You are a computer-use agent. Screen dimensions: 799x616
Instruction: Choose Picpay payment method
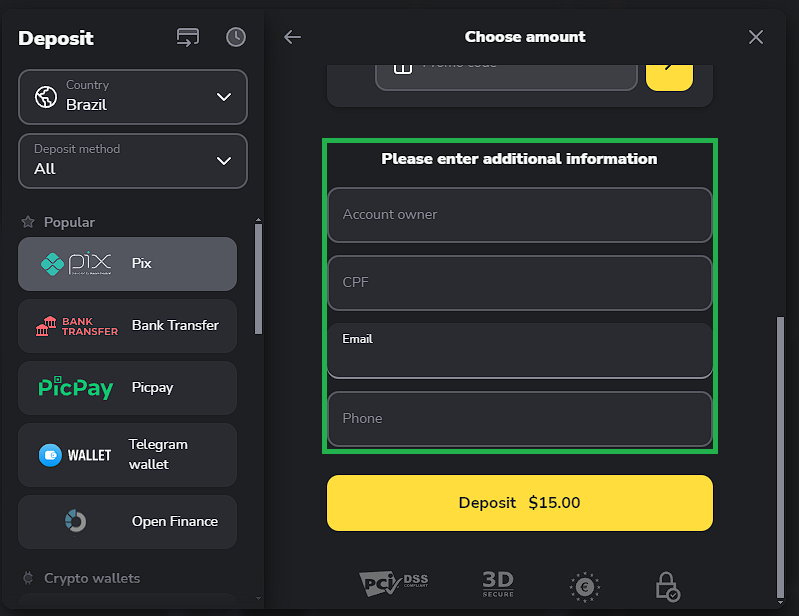click(127, 388)
